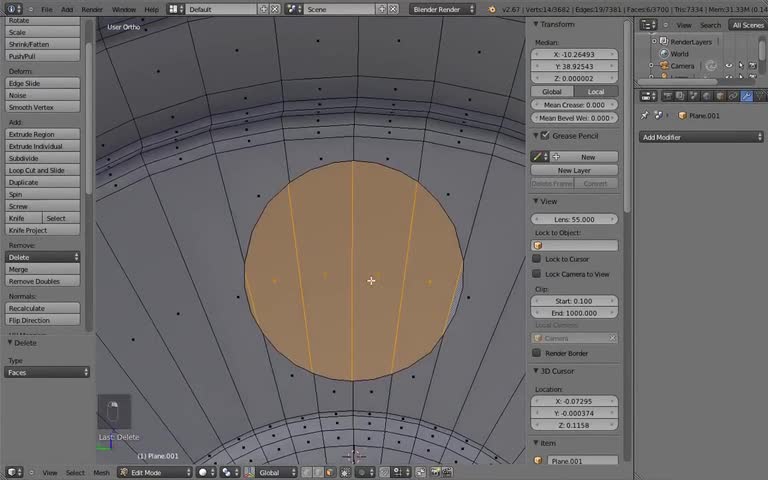The image size is (768, 480).
Task: Switch to Modifiers wrench tab
Action: coord(746,96)
